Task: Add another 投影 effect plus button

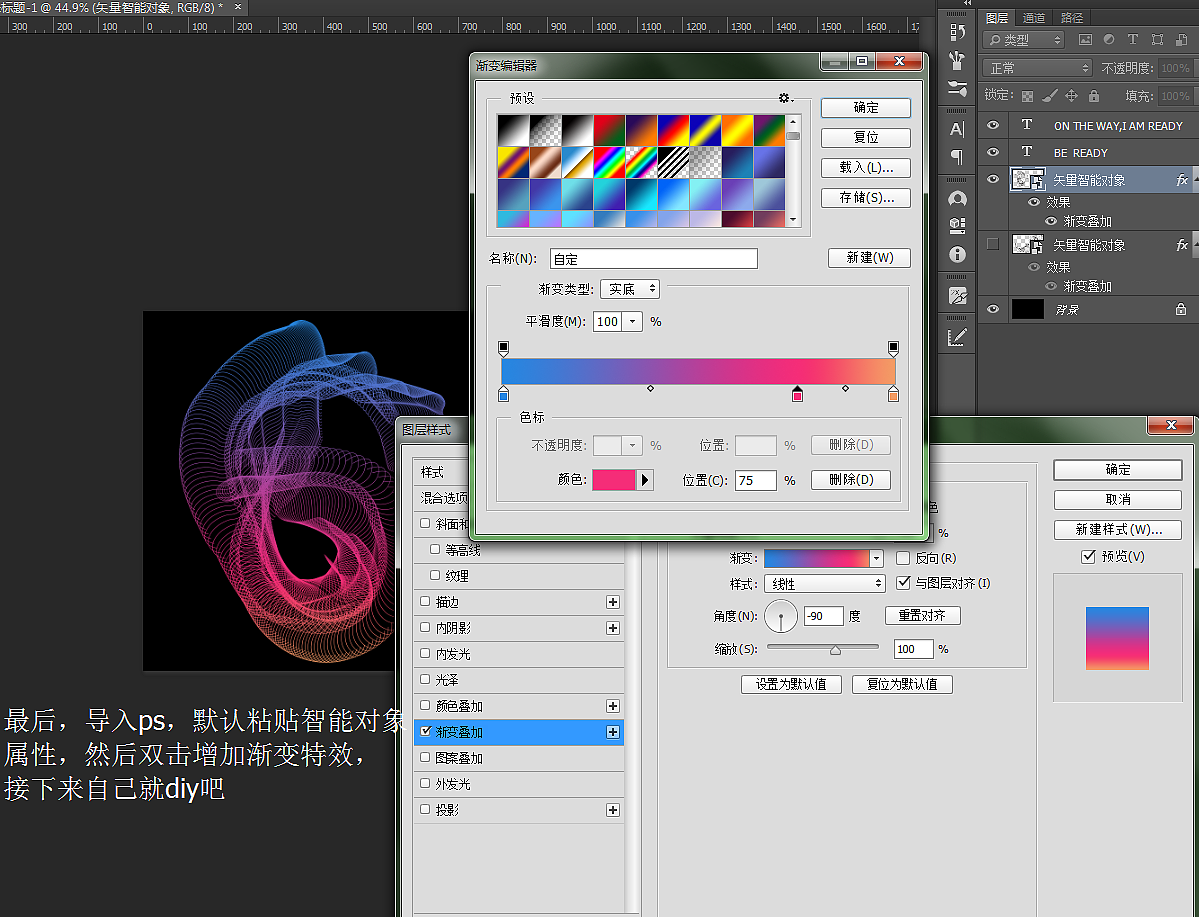Action: pos(612,810)
